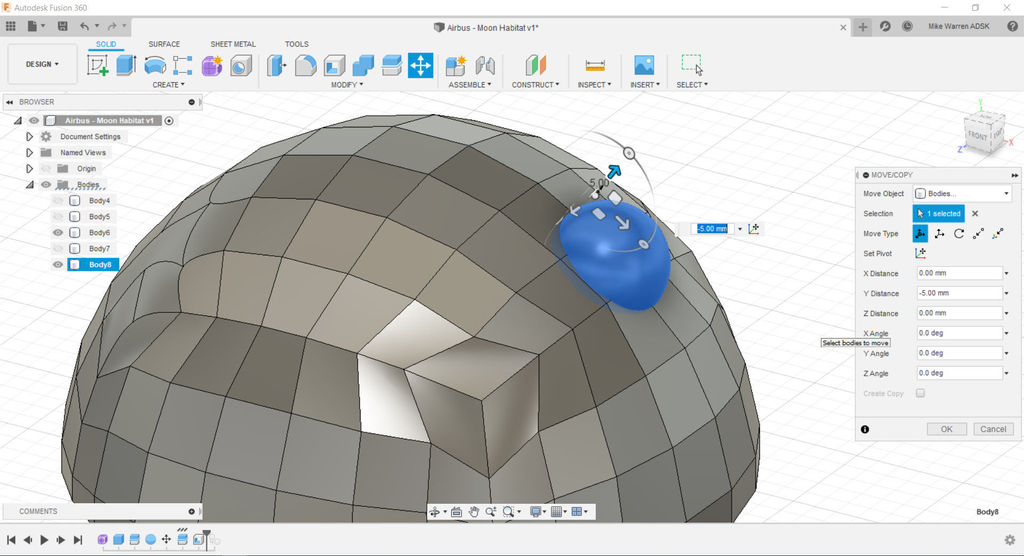Activate the Move/Copy toolbar icon

click(x=421, y=65)
